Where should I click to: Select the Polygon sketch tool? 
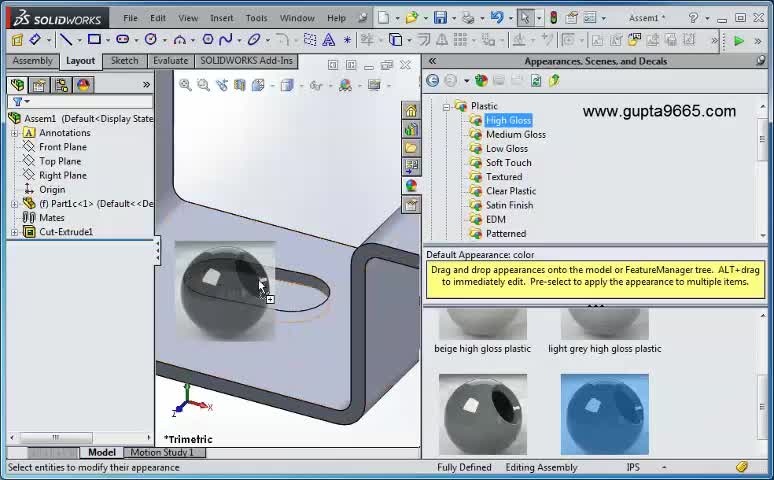coord(208,40)
